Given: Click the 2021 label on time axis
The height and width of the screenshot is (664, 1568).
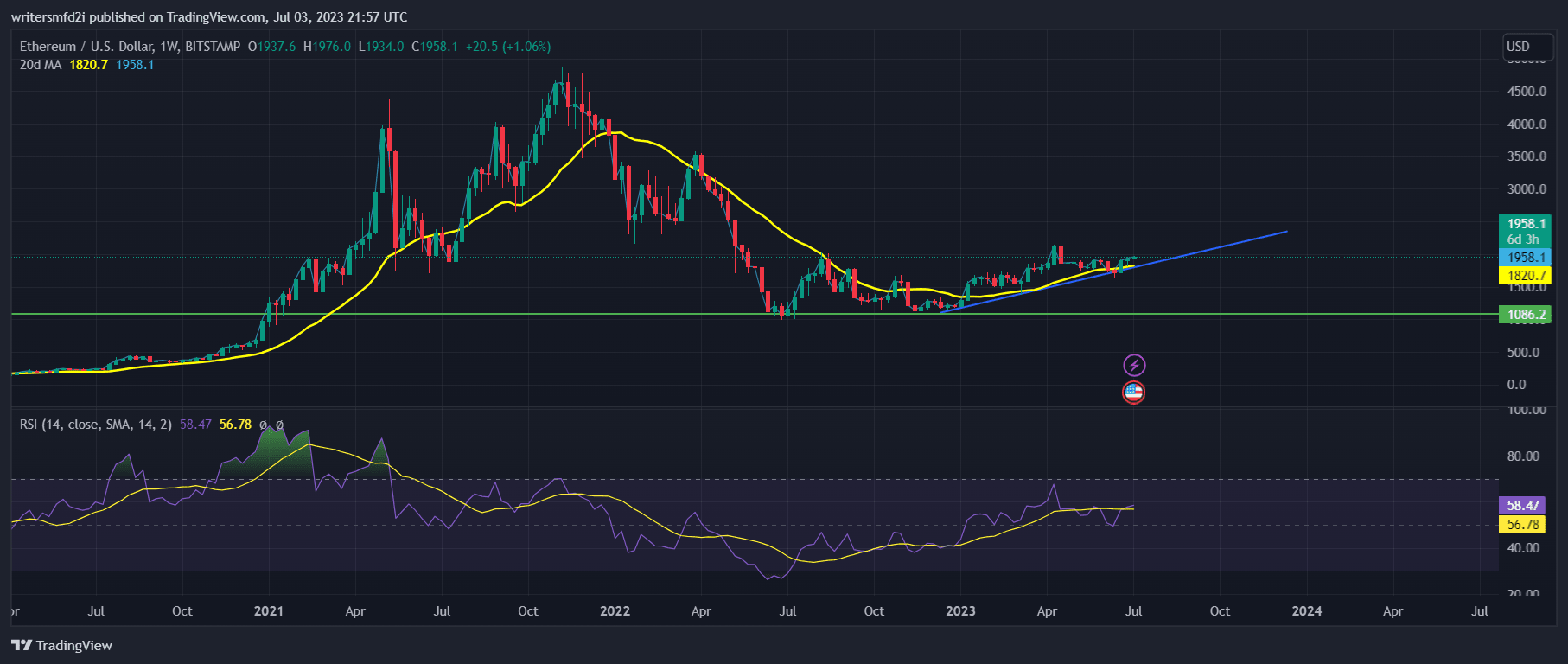Looking at the screenshot, I should (x=269, y=611).
